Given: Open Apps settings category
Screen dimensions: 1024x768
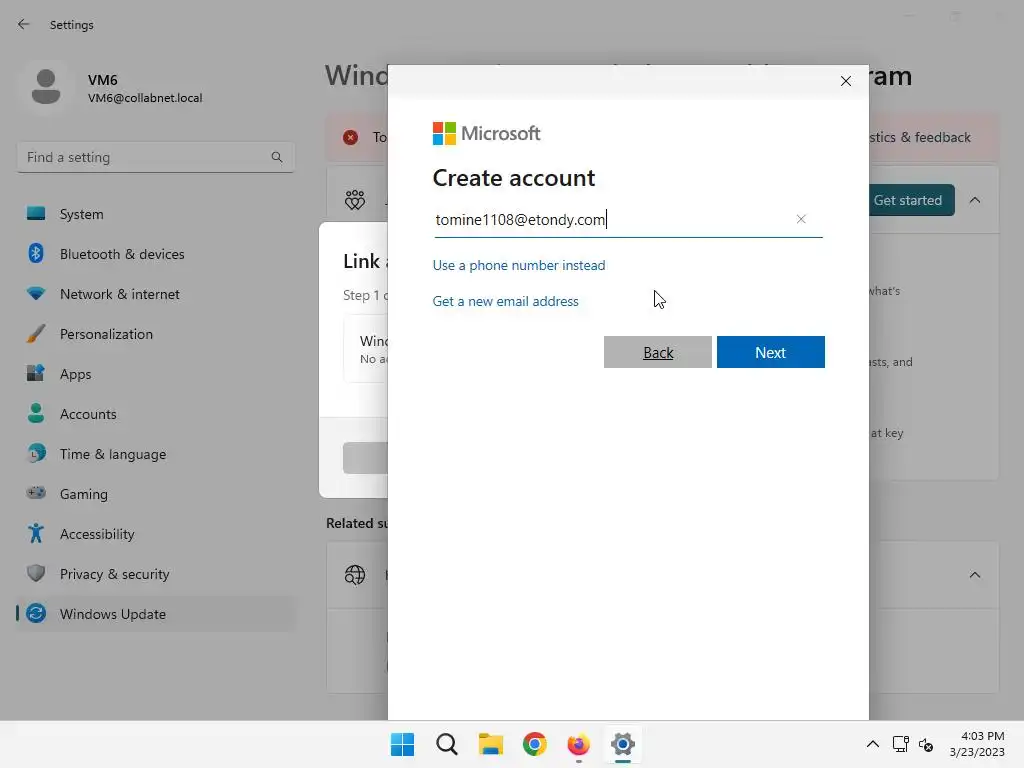Looking at the screenshot, I should tap(155, 374).
